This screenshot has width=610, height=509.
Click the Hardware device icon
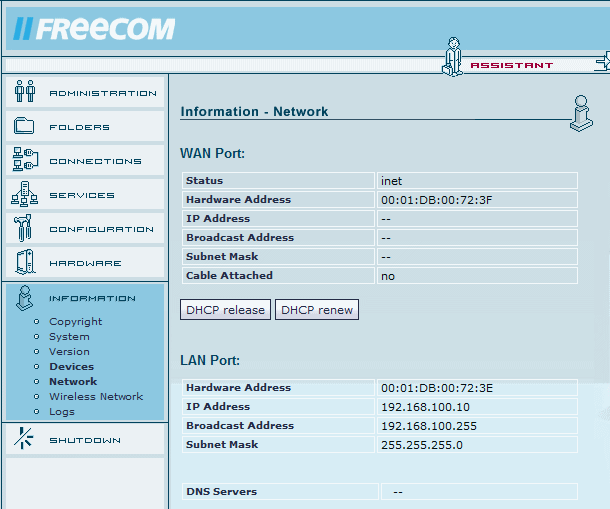pos(25,263)
